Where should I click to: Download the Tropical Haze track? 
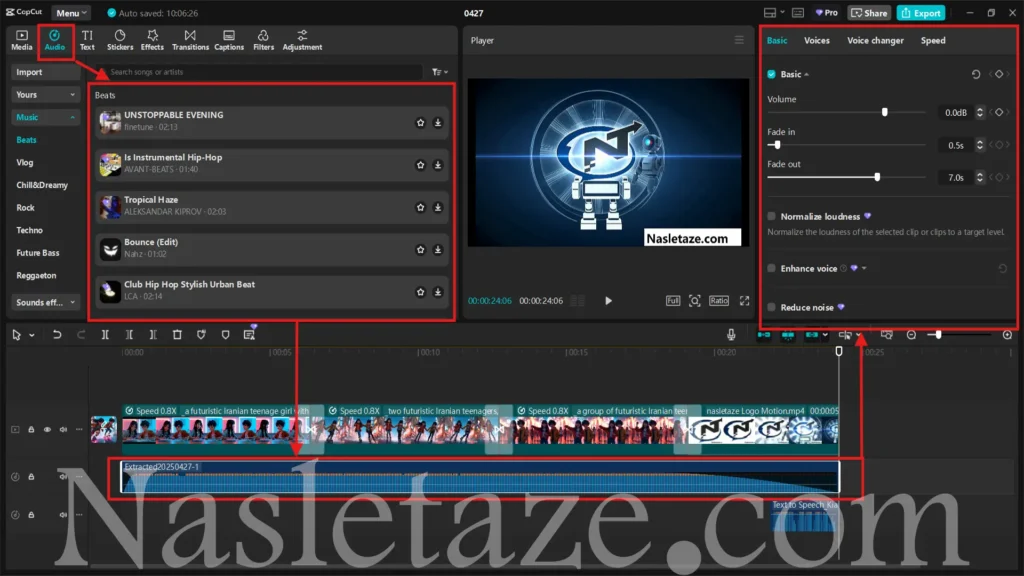pos(438,207)
